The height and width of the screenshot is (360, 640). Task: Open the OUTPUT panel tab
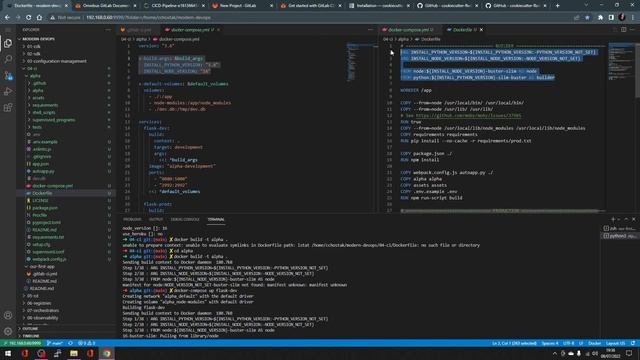pyautogui.click(x=156, y=220)
